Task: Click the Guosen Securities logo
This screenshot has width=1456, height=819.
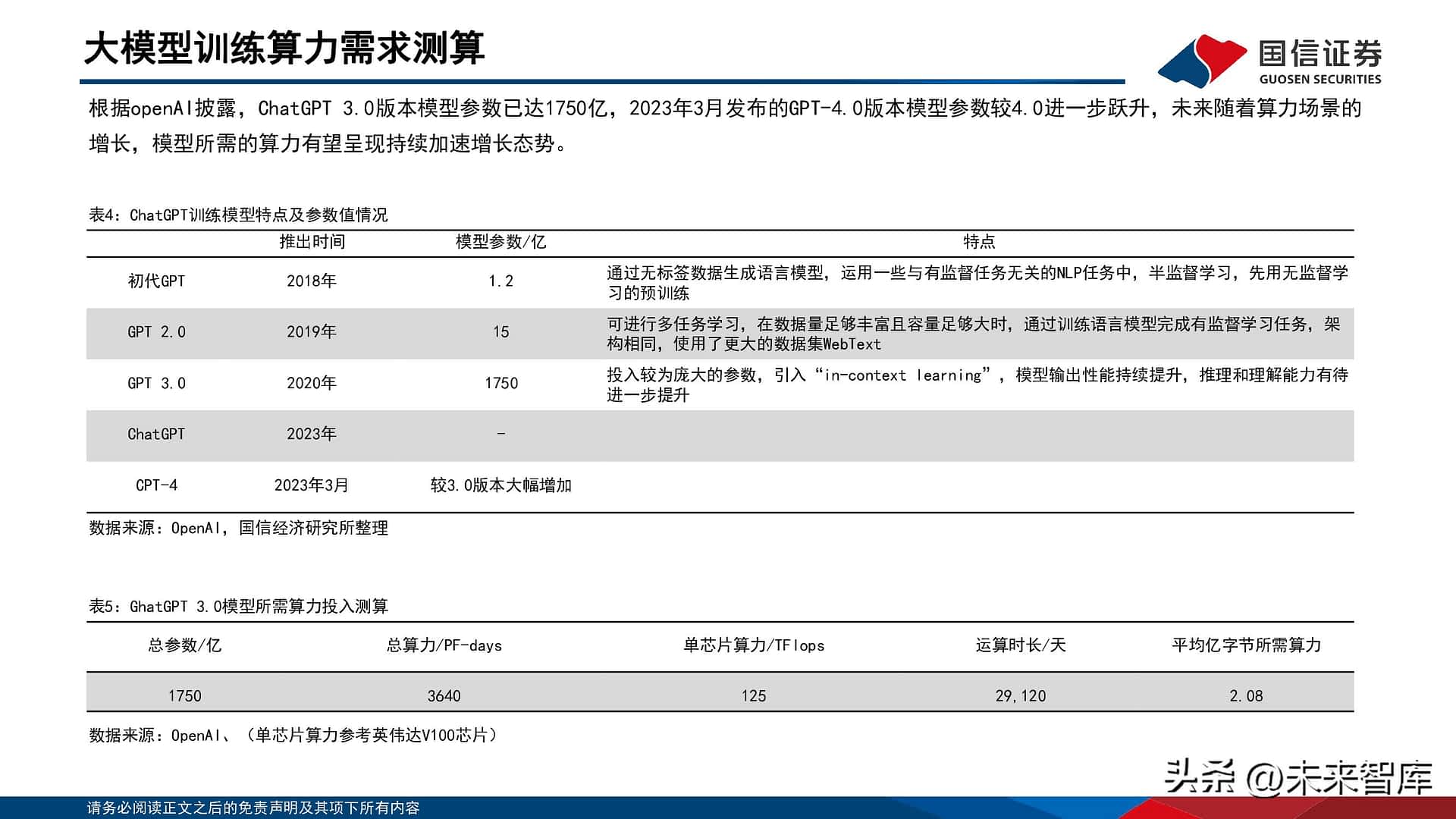Action: pyautogui.click(x=1270, y=61)
